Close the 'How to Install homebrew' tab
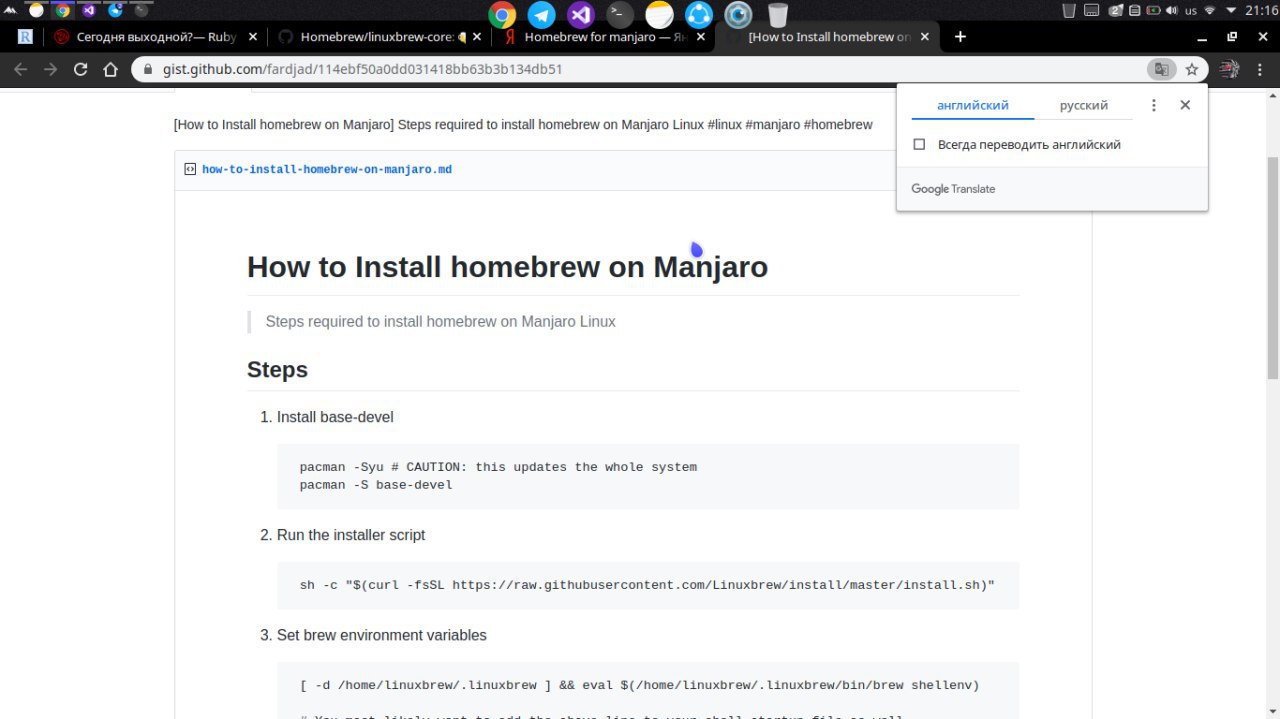1280x719 pixels. (925, 37)
